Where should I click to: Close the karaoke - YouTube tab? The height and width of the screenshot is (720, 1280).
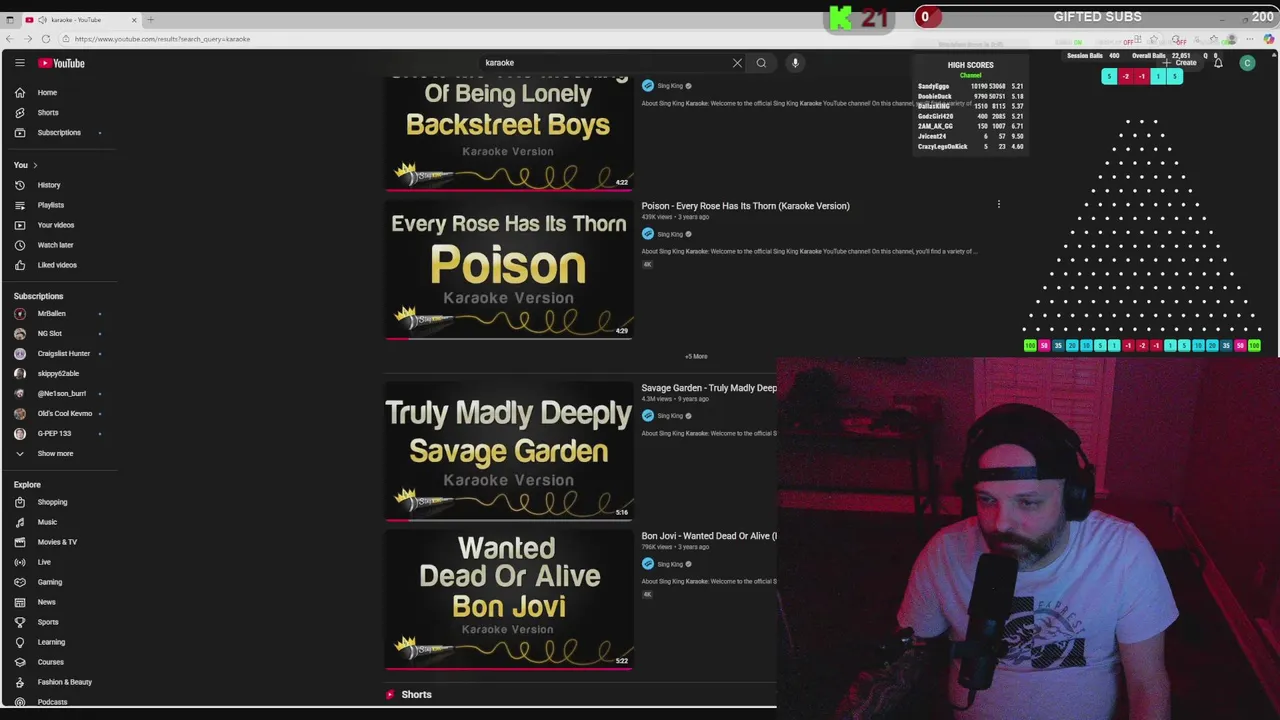134,20
